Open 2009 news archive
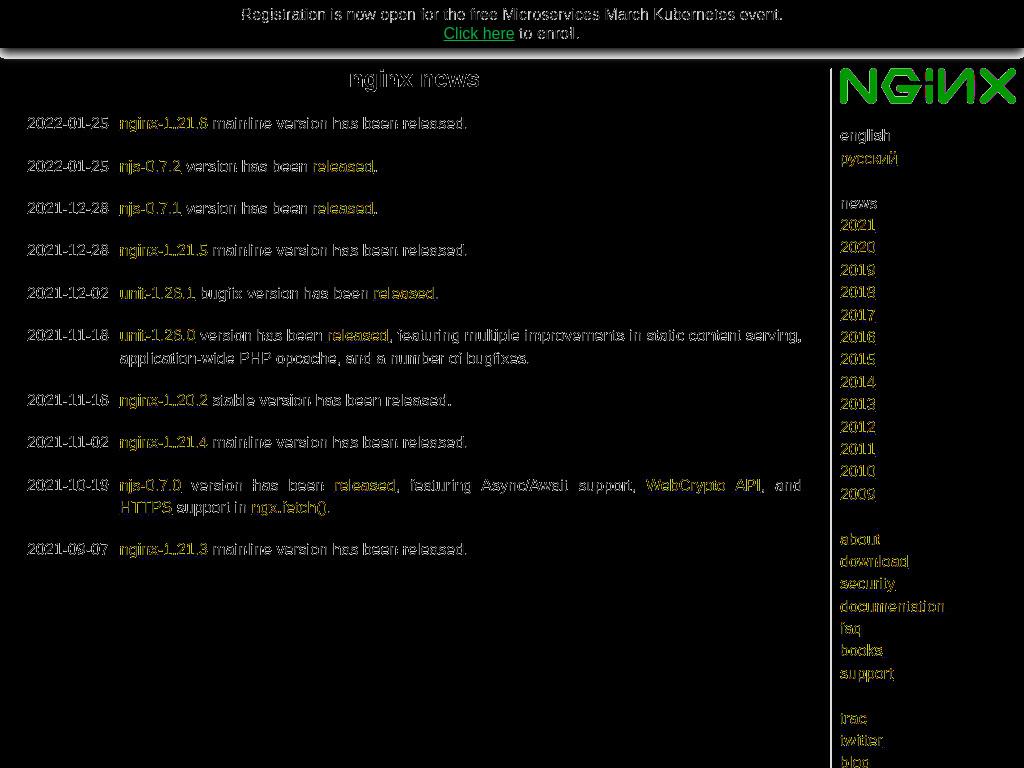The image size is (1024, 768). 857,494
